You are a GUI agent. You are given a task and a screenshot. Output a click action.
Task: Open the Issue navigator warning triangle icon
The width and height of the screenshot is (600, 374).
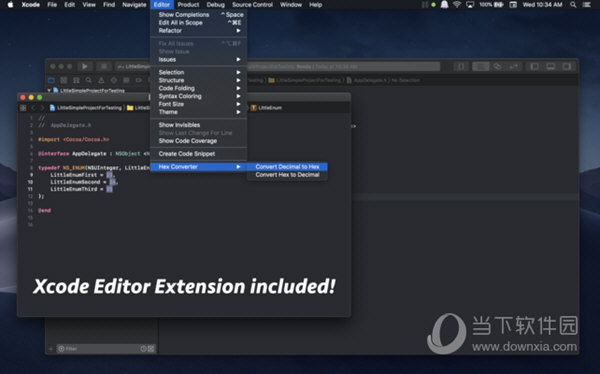point(101,80)
